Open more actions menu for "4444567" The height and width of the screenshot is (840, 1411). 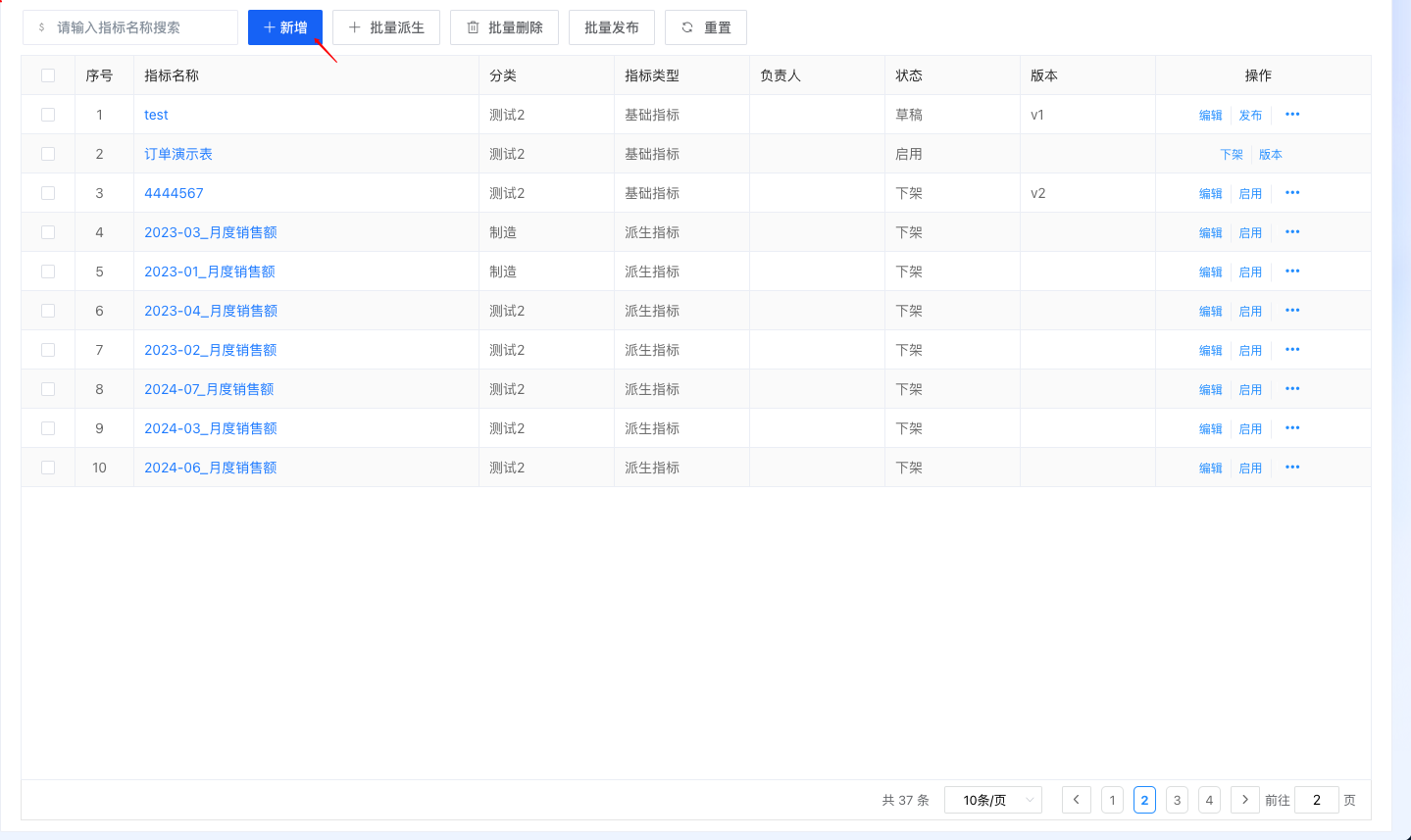coord(1291,192)
